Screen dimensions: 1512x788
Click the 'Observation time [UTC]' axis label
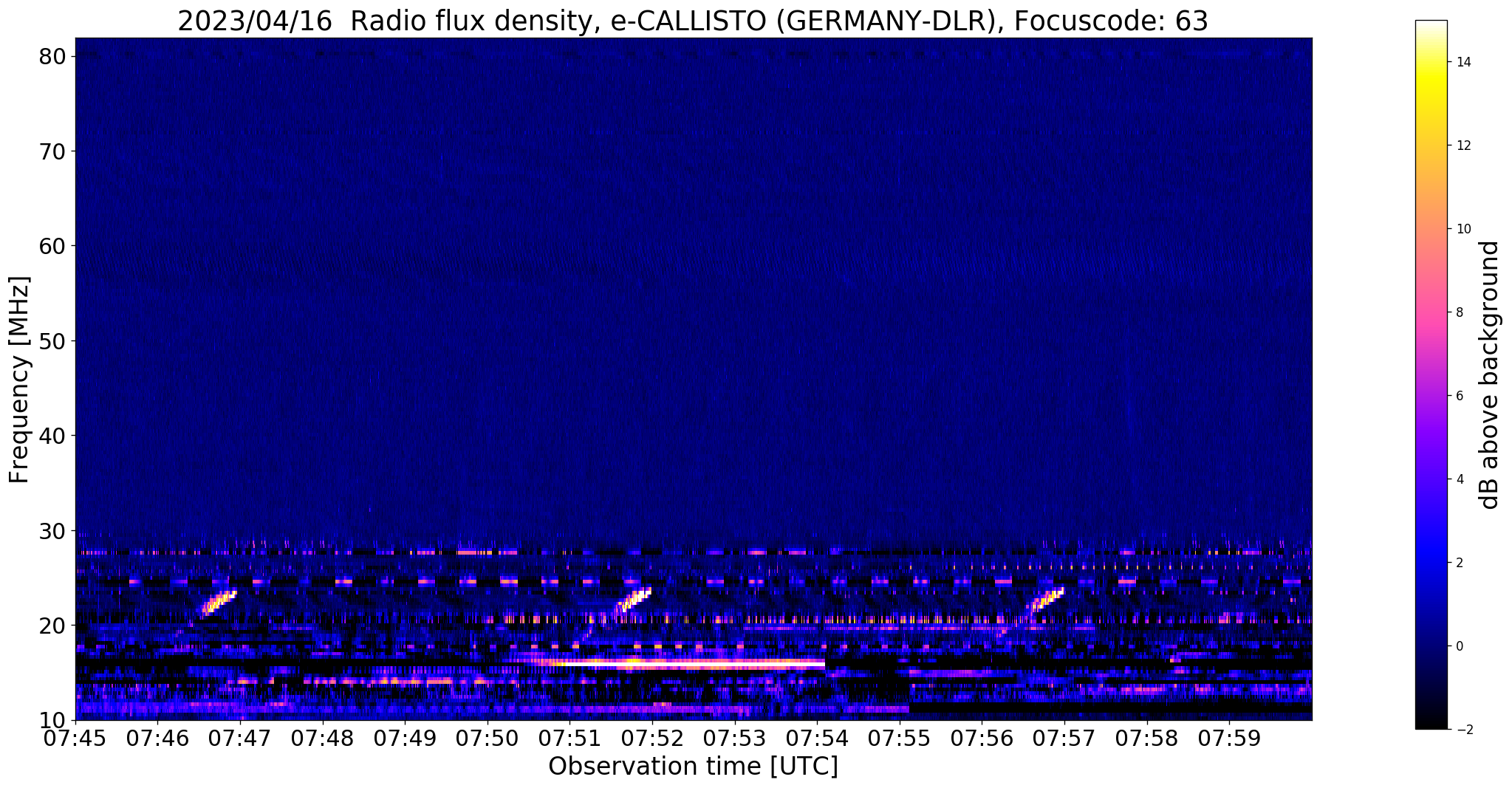tap(693, 766)
